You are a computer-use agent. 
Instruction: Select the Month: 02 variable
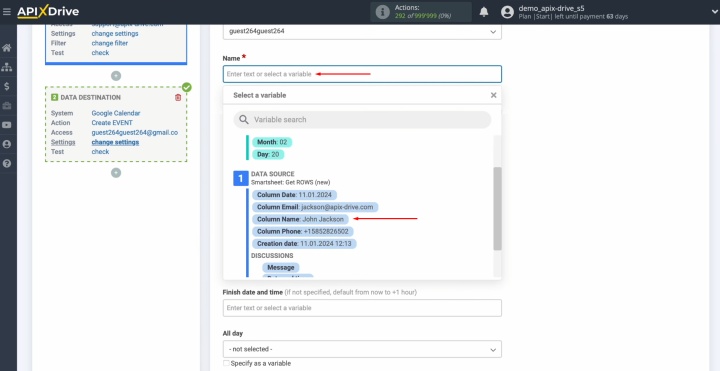272,142
